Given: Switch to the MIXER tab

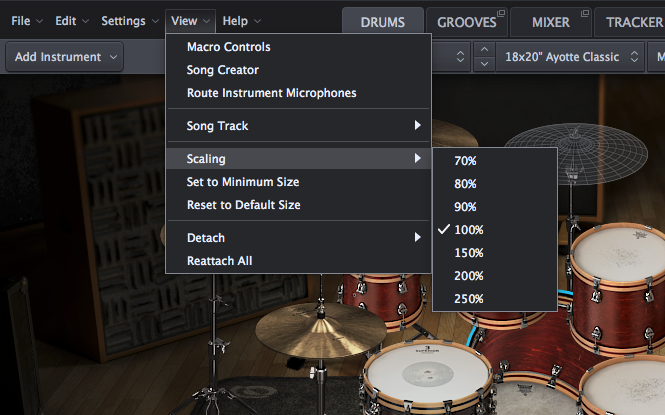Looking at the screenshot, I should (550, 22).
